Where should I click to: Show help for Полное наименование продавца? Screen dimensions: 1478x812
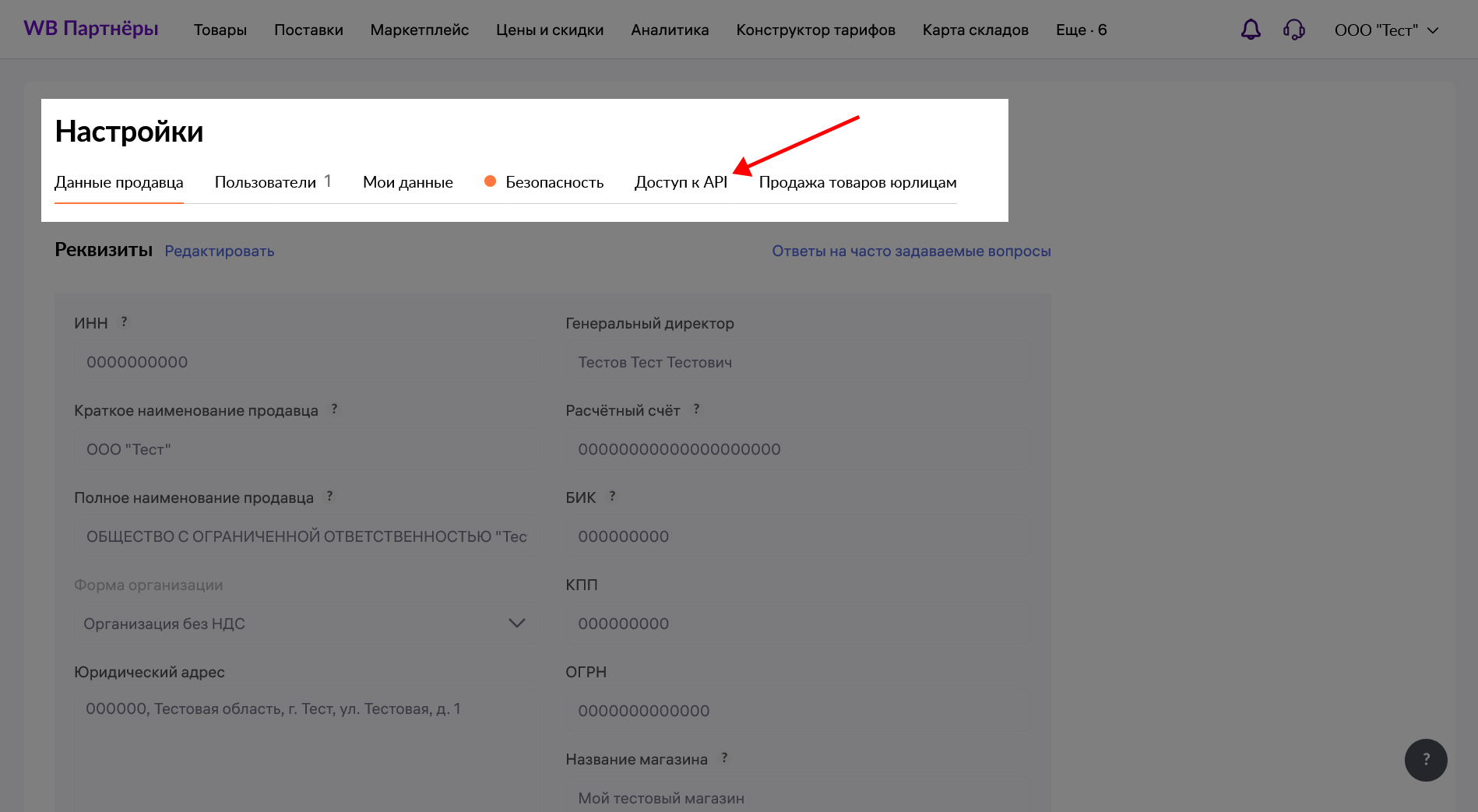click(329, 496)
